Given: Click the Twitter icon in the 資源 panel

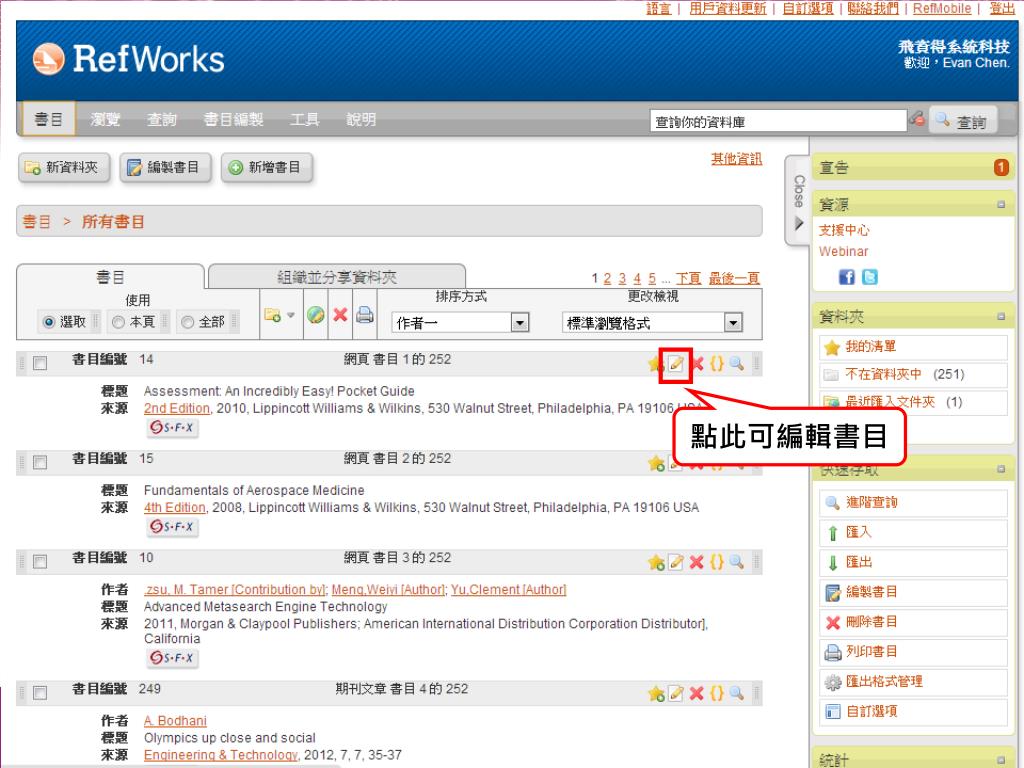Looking at the screenshot, I should click(x=870, y=277).
